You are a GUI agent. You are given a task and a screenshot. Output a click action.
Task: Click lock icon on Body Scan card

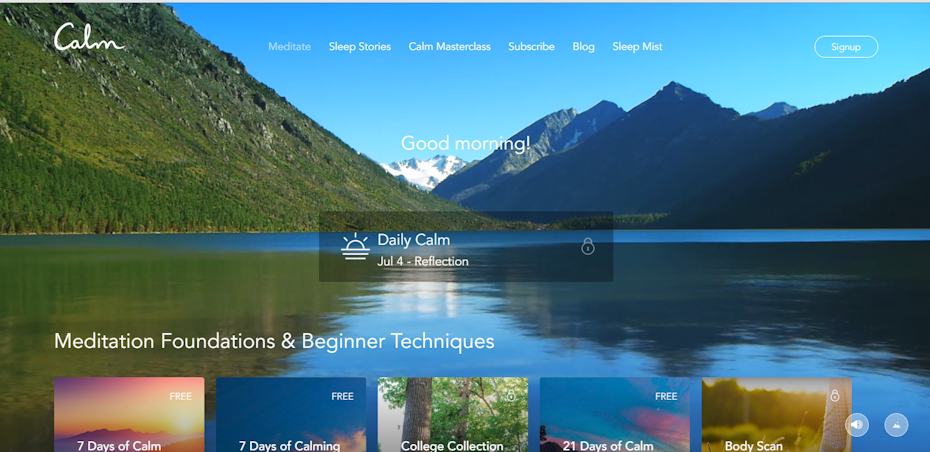click(835, 395)
